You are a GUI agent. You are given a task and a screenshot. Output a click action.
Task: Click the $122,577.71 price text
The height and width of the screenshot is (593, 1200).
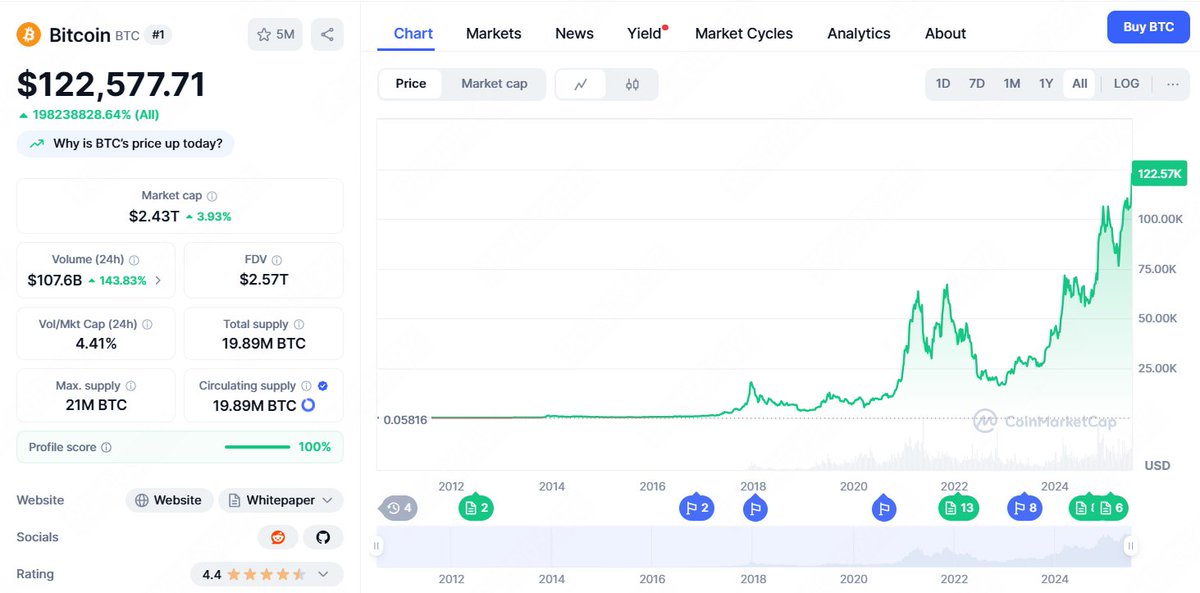coord(111,84)
